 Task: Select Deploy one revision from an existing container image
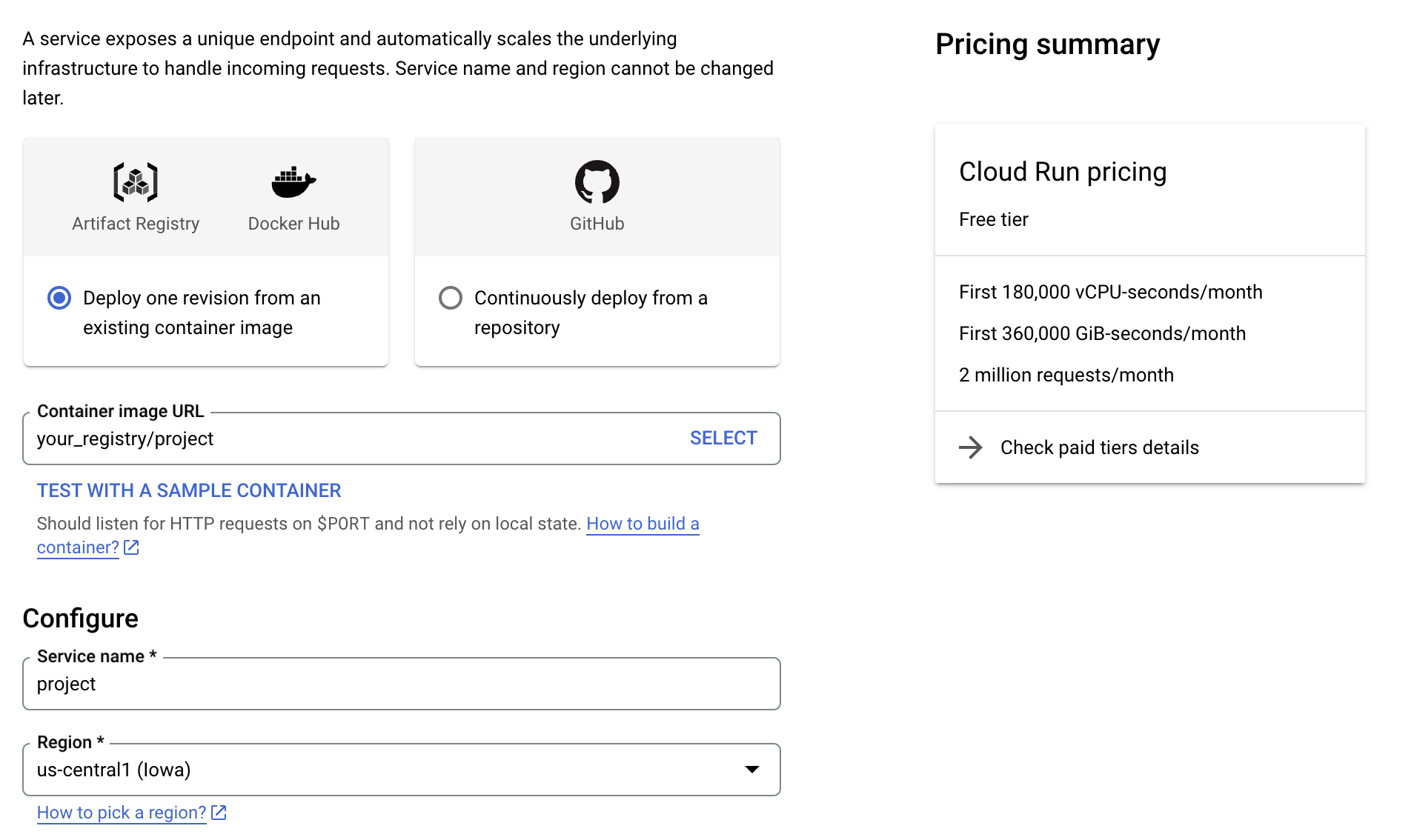pos(59,298)
